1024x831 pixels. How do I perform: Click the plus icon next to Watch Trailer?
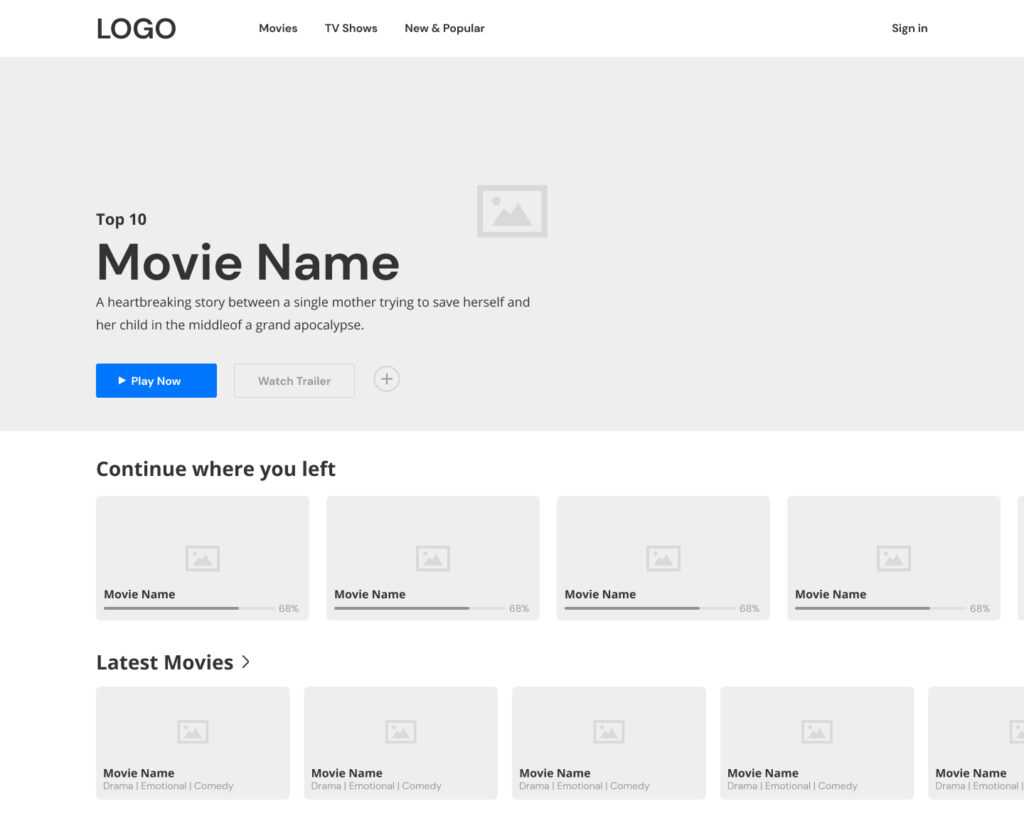click(387, 379)
